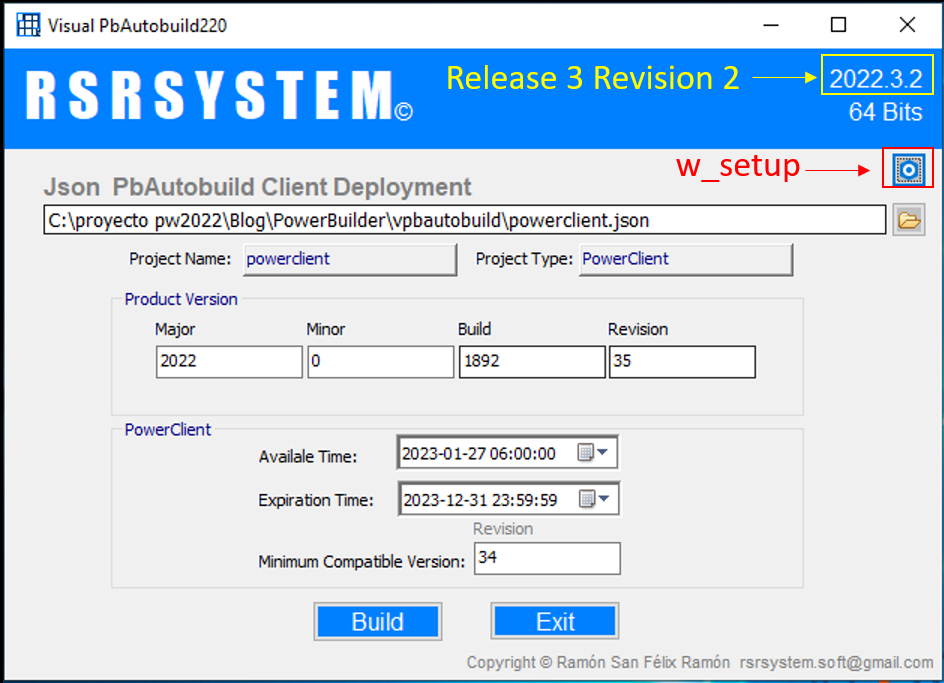Click the Major version field

[x=229, y=361]
